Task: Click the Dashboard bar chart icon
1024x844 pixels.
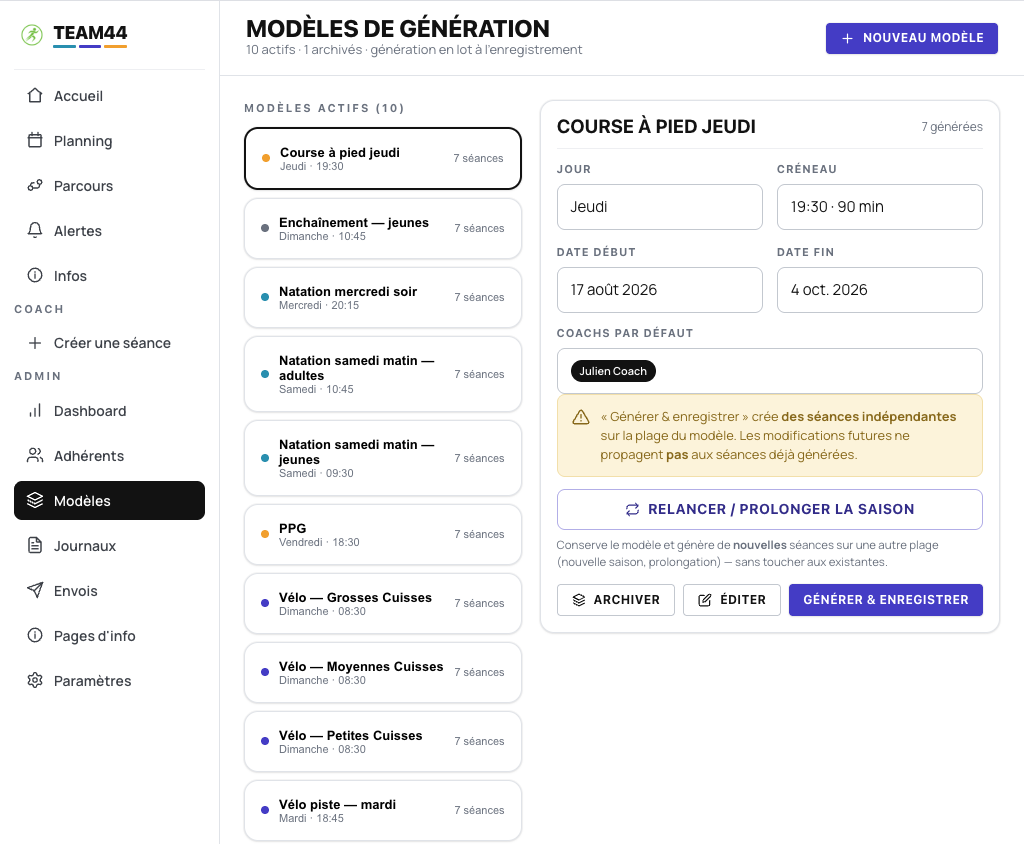Action: point(35,411)
